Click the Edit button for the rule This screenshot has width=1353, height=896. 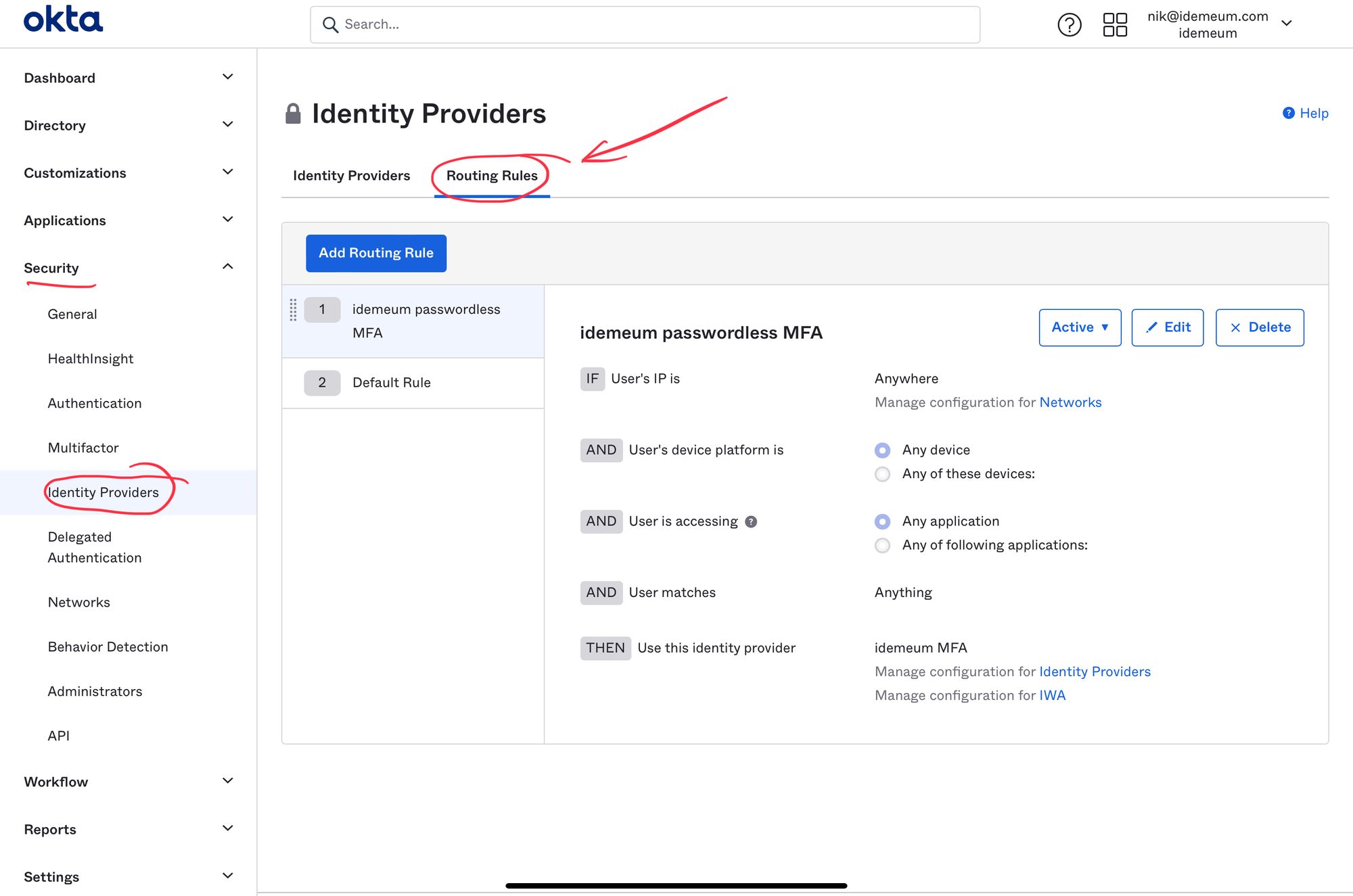point(1168,327)
